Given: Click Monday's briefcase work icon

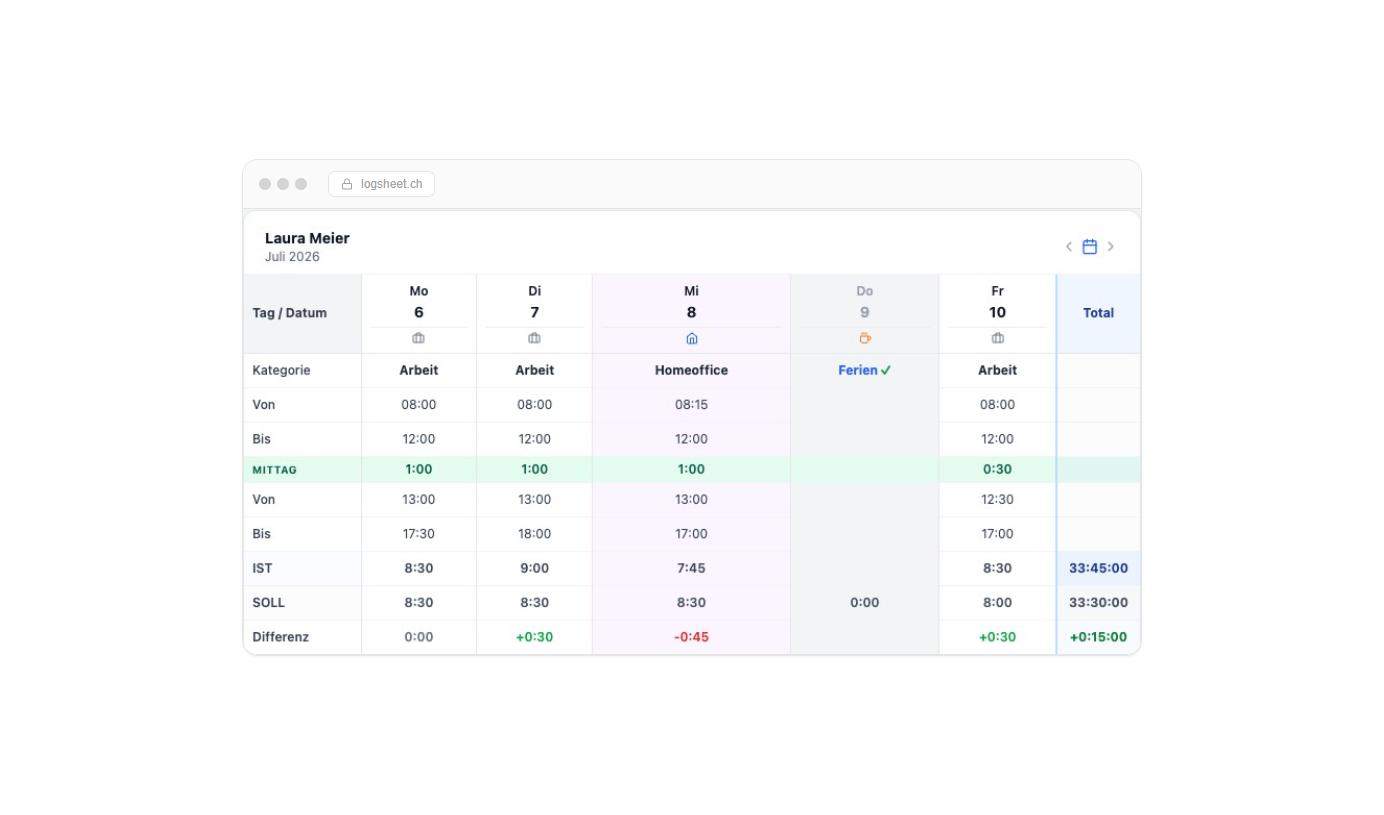Looking at the screenshot, I should pos(418,338).
